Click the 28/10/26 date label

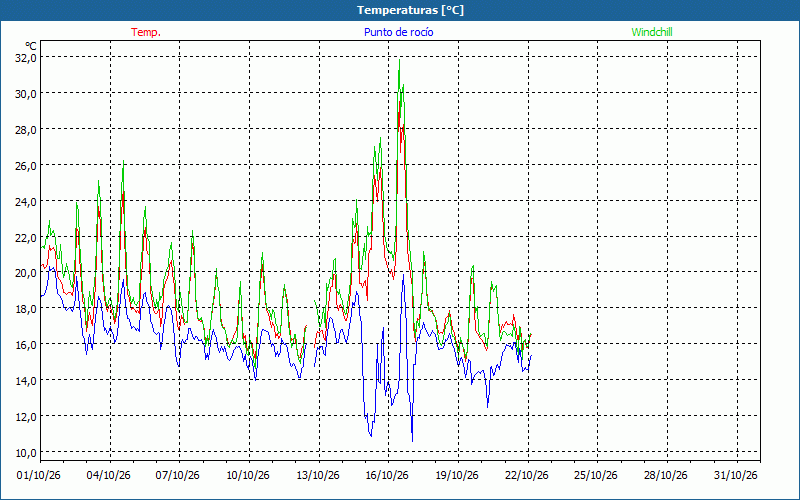coord(665,475)
